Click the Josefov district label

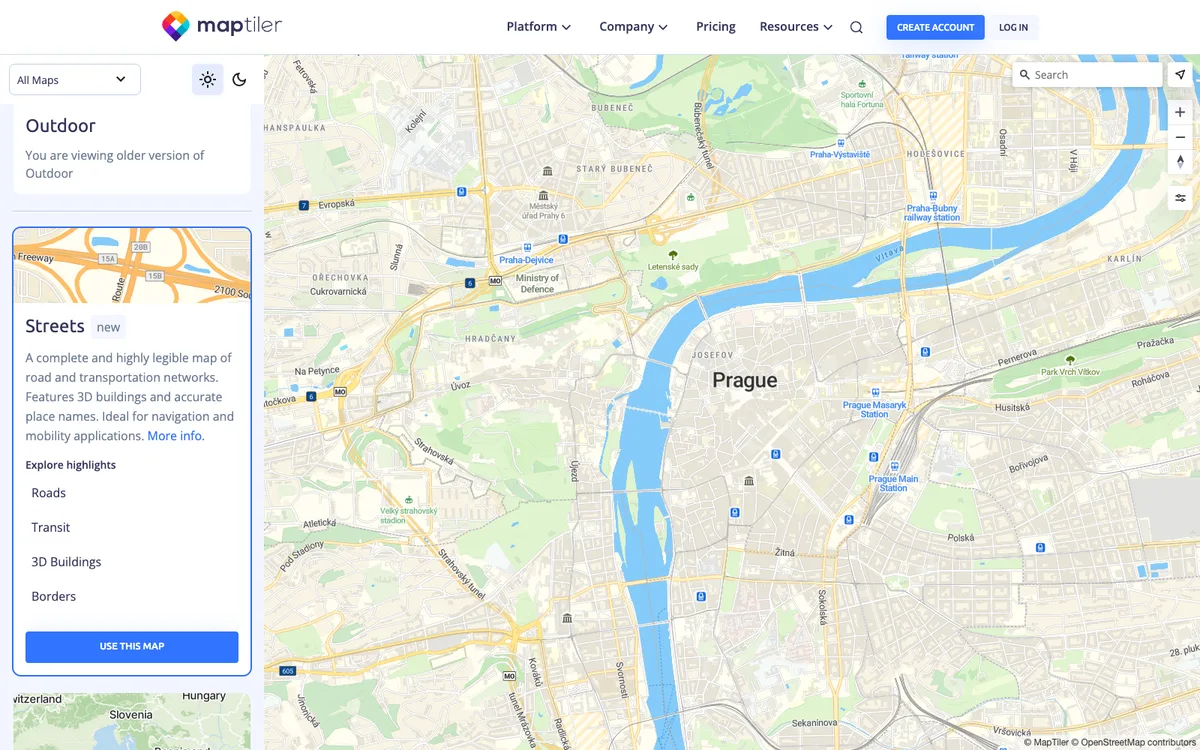[712, 355]
